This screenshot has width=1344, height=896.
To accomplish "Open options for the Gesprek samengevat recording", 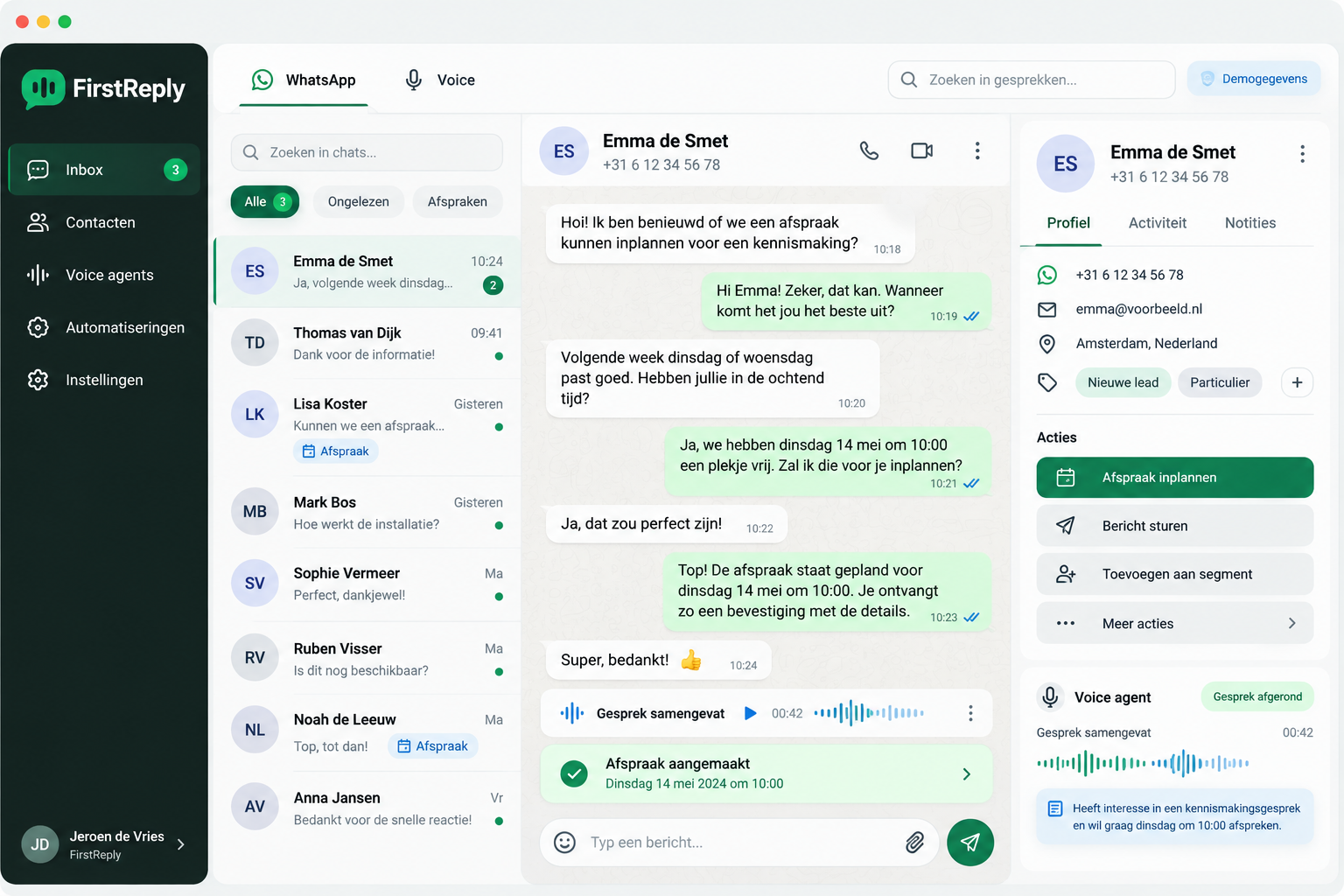I will tap(970, 713).
